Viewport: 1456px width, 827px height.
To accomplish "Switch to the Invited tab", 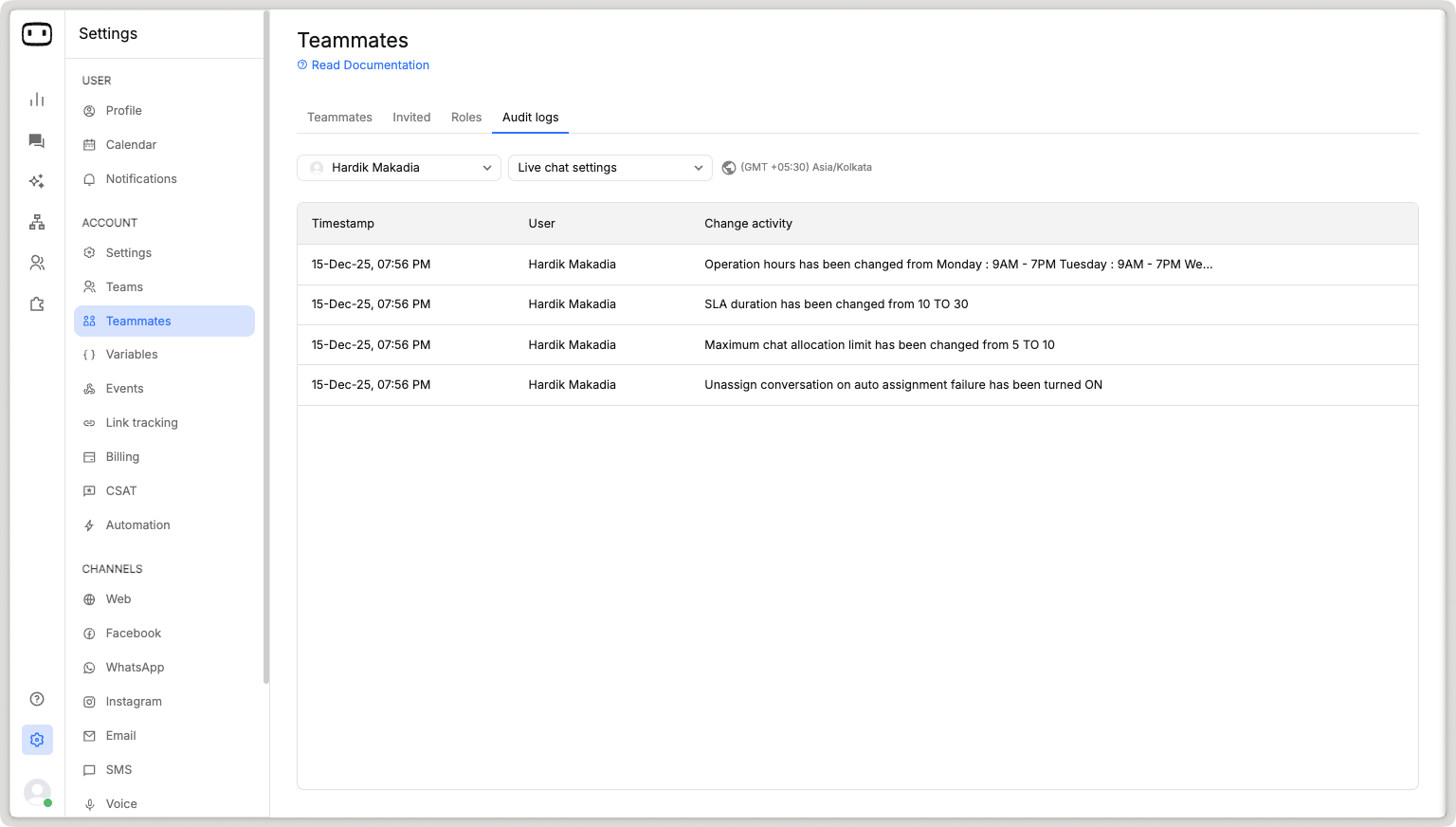I will pyautogui.click(x=411, y=118).
